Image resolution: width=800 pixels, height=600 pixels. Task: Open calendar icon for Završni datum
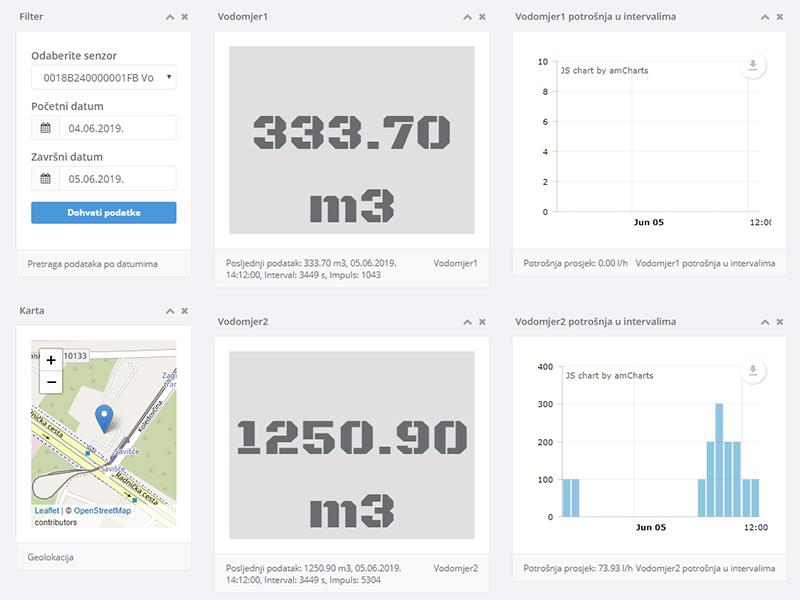tap(45, 179)
